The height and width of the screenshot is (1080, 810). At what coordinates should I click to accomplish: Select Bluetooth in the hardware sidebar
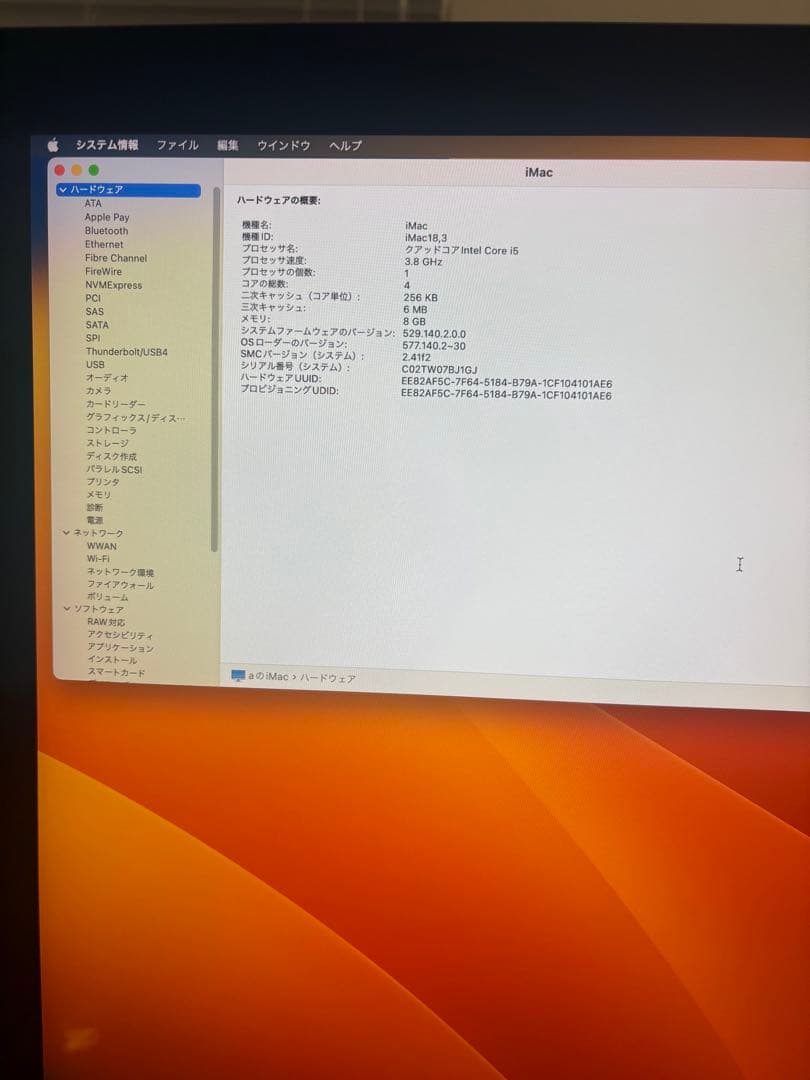pos(106,230)
